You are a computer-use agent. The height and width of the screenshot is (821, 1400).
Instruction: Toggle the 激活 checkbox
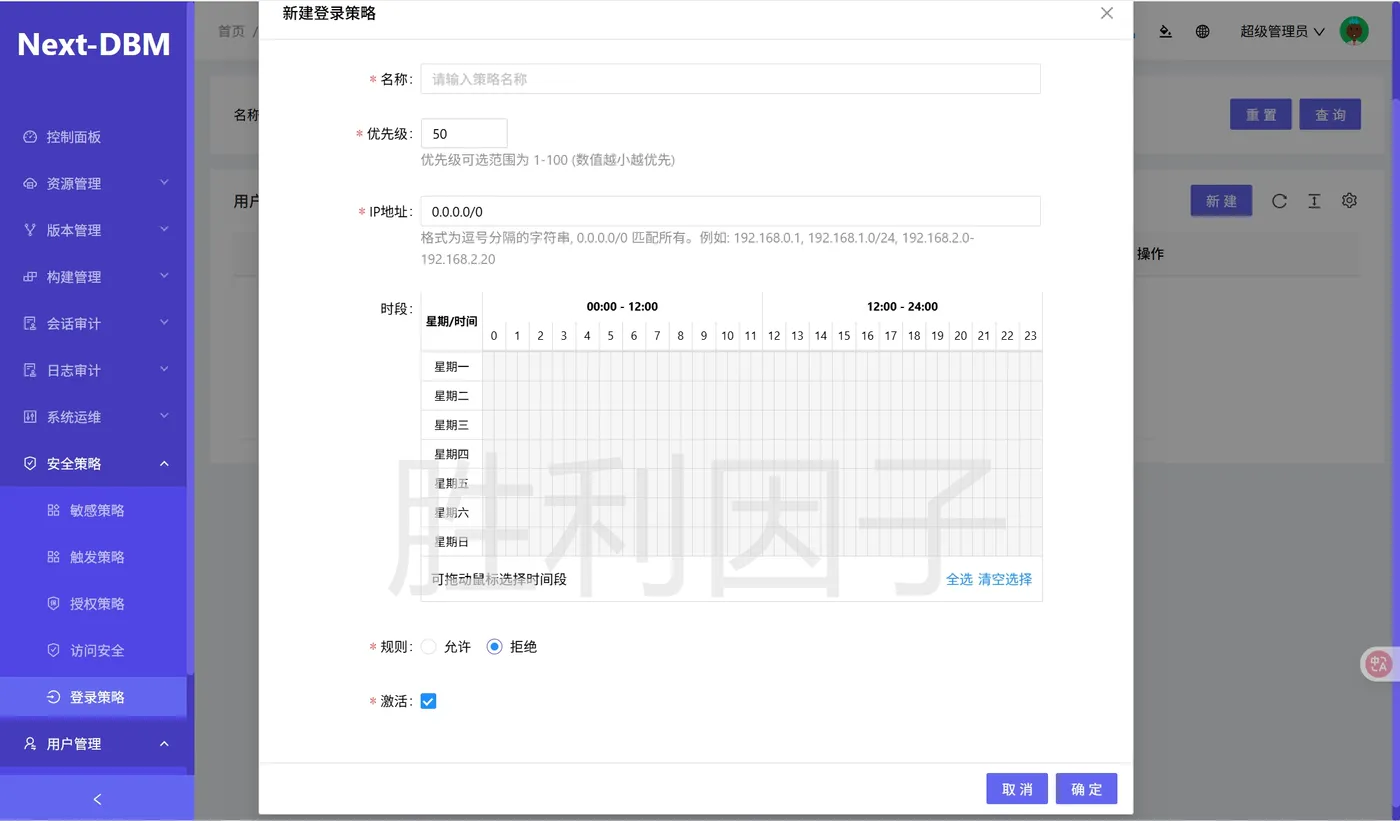pos(428,701)
